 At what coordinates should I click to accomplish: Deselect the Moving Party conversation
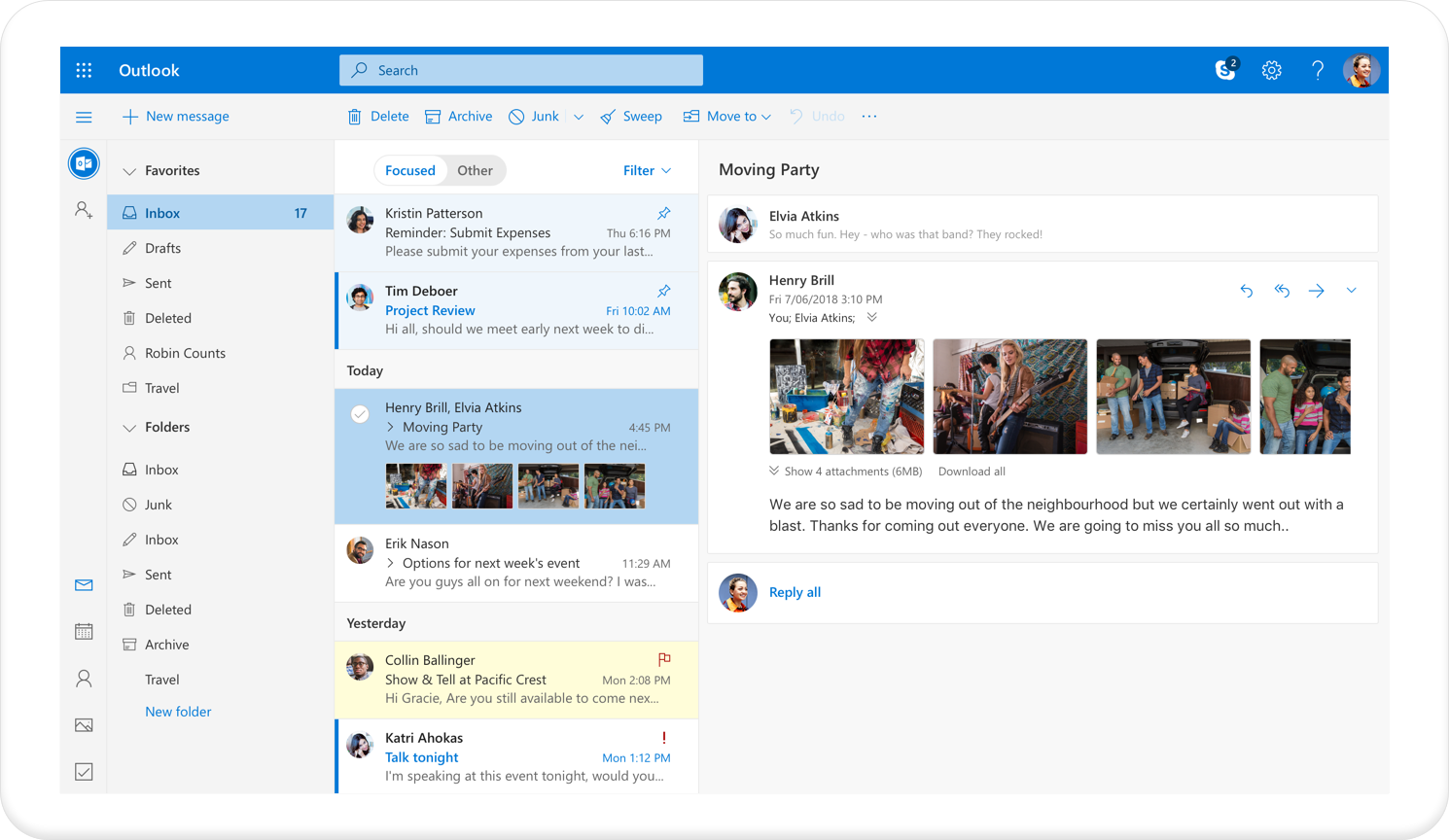point(360,413)
